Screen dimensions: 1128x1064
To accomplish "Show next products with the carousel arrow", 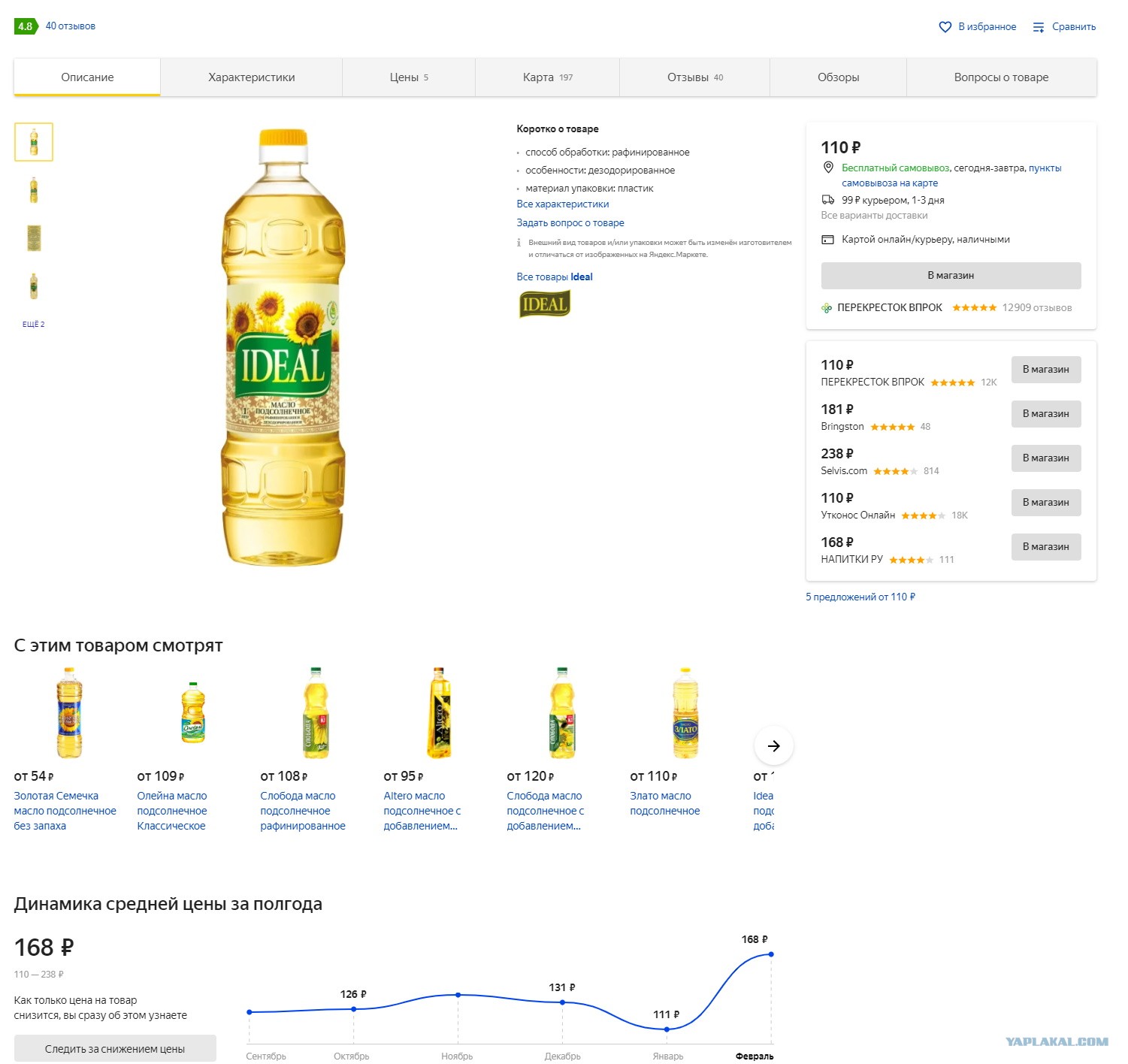I will click(773, 746).
